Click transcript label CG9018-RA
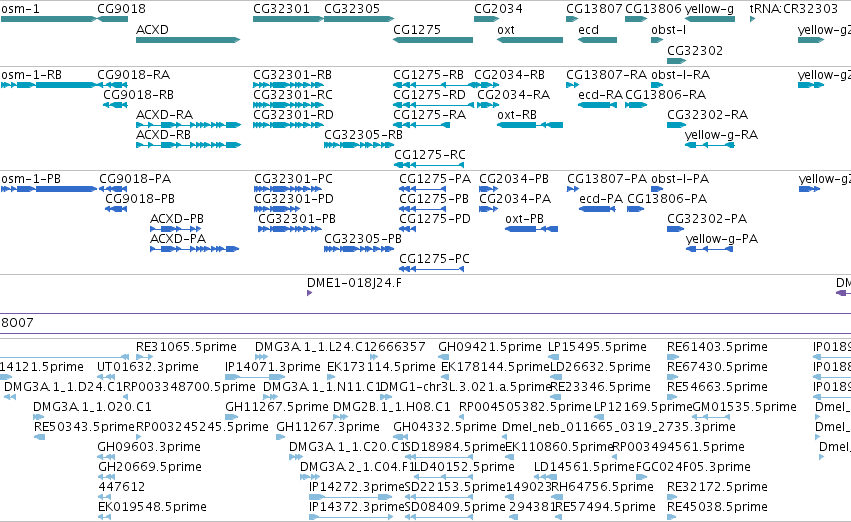This screenshot has width=851, height=522. point(134,75)
